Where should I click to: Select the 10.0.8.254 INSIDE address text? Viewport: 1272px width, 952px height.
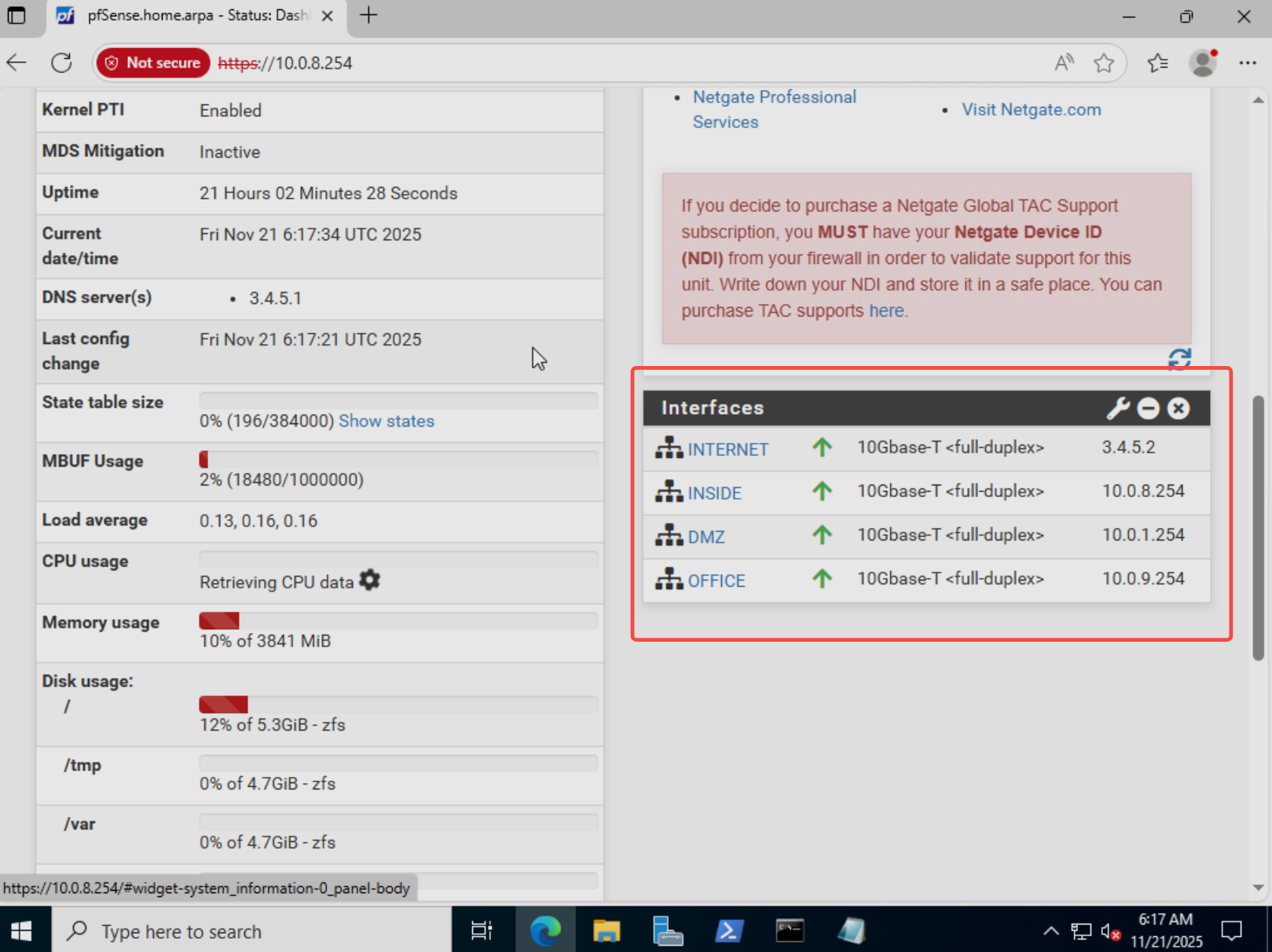pyautogui.click(x=1143, y=491)
